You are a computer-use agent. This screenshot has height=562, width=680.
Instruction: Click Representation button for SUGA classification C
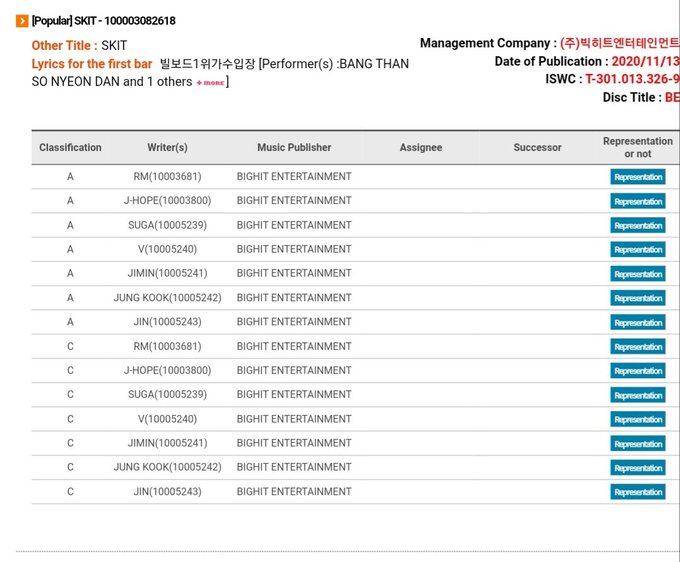point(638,395)
